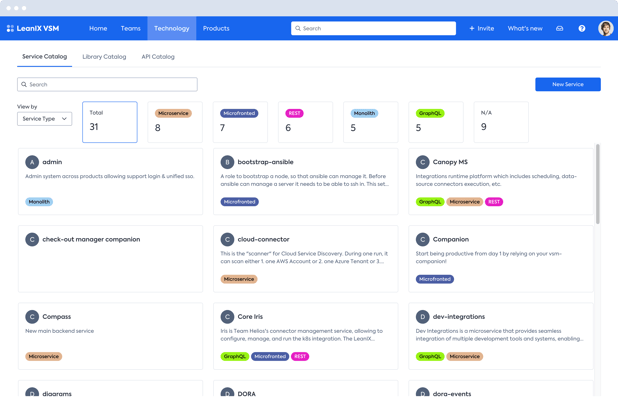Click Microfrontend tag on Core Iris card
Image resolution: width=618 pixels, height=403 pixels.
coord(270,356)
